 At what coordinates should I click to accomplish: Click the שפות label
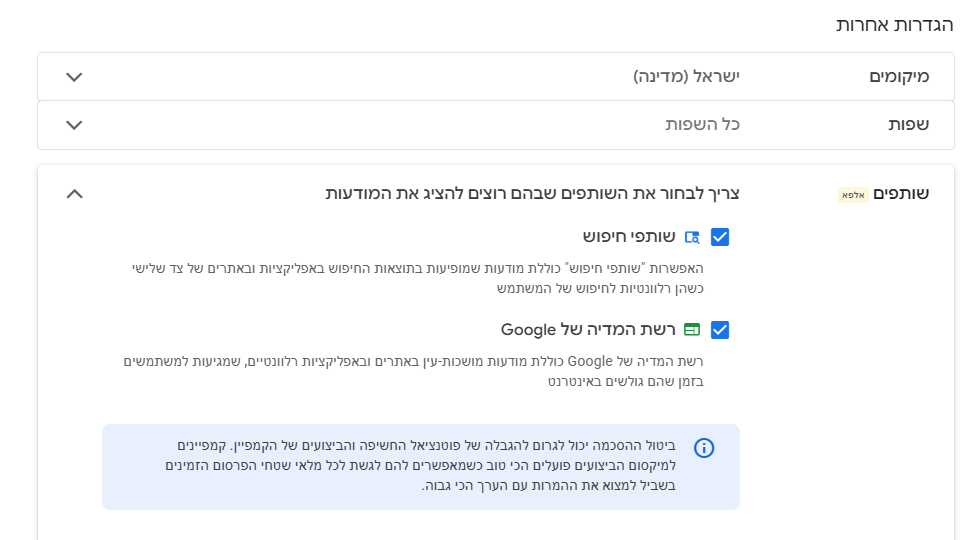[908, 124]
